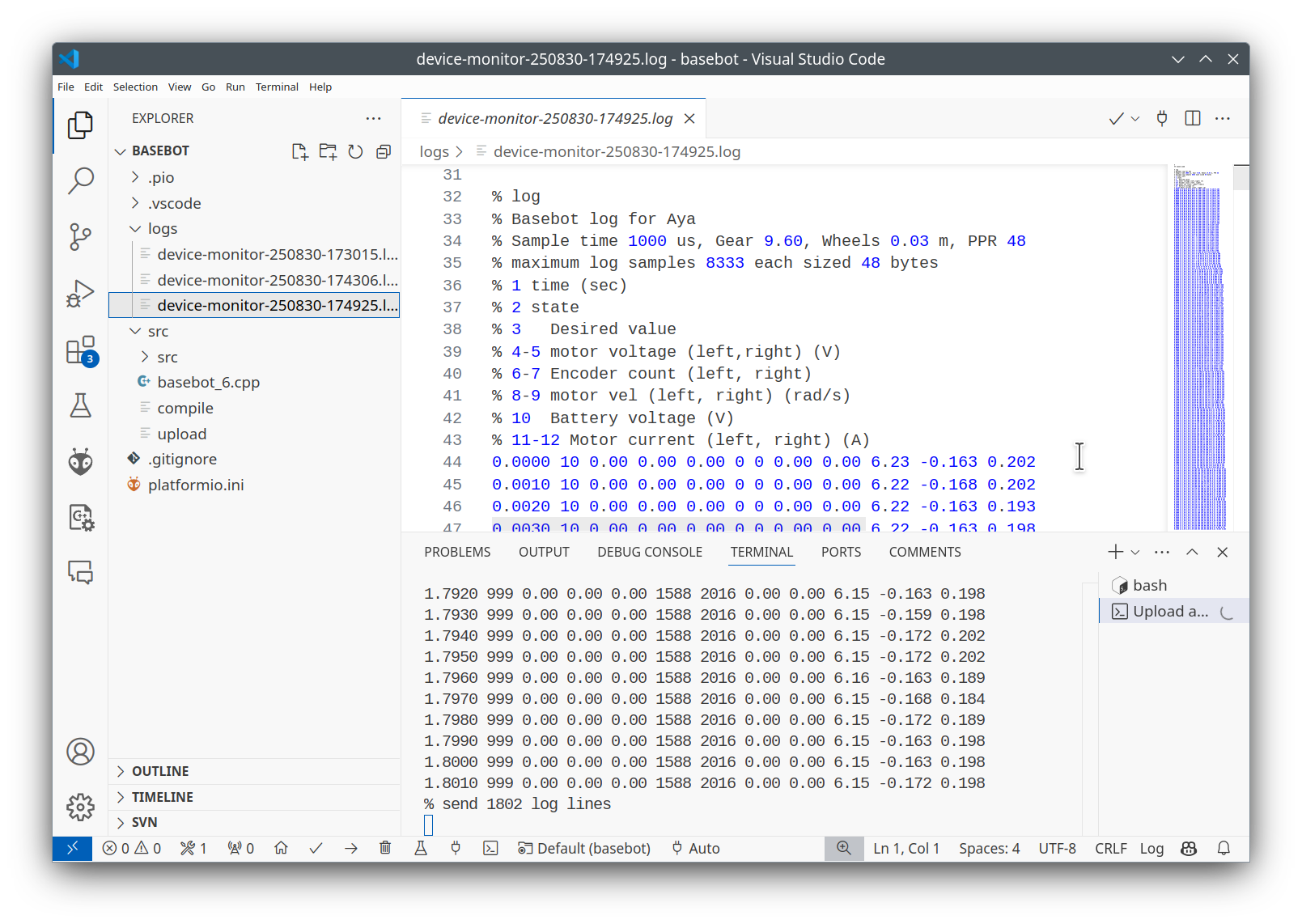This screenshot has width=1302, height=924.
Task: Open the Testing flask view
Action: tap(80, 405)
